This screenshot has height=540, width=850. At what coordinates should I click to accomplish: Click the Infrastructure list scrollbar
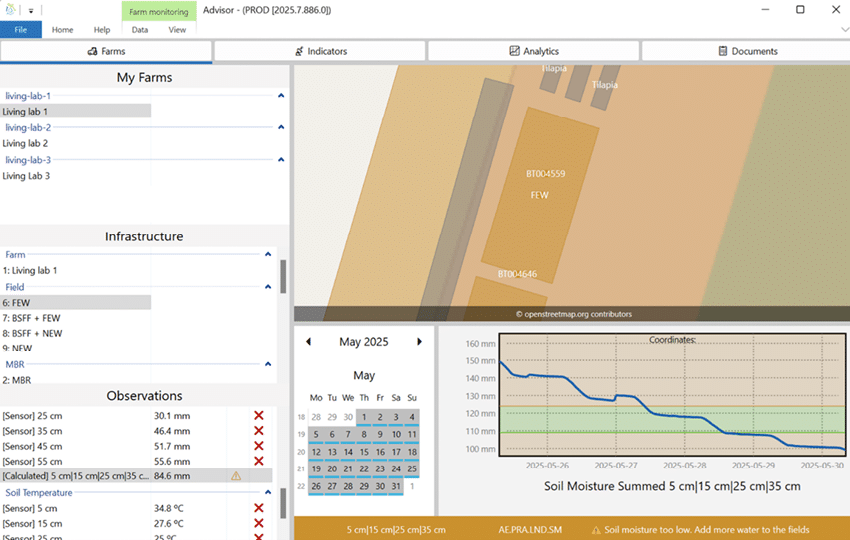click(283, 277)
